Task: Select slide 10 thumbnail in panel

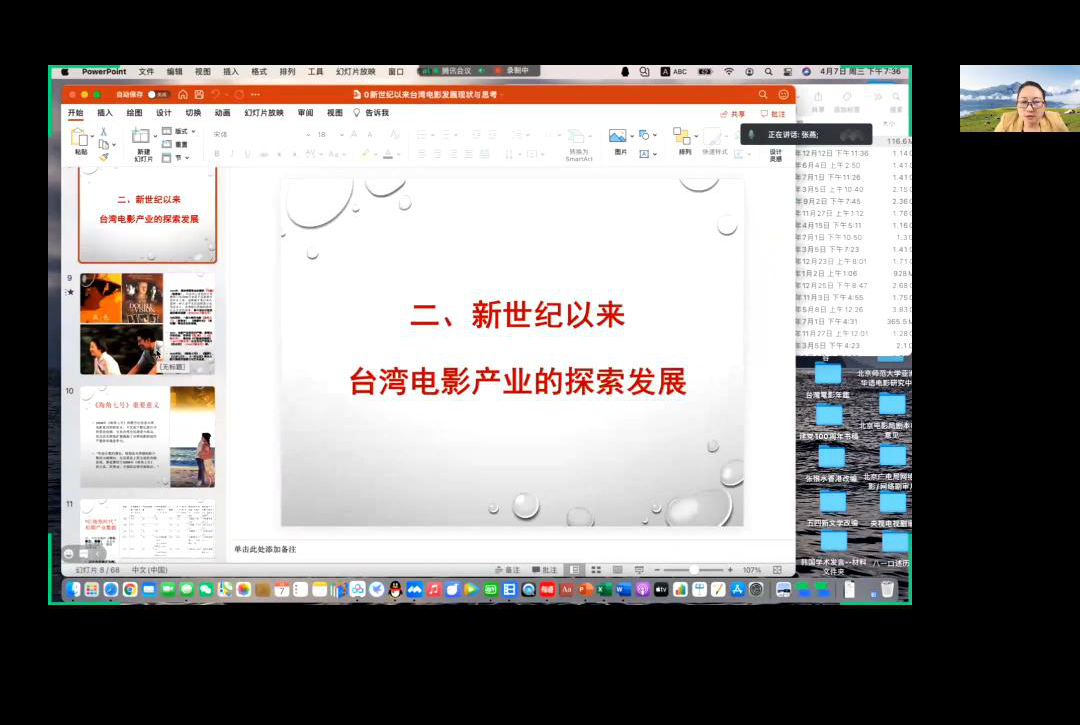Action: pos(147,436)
